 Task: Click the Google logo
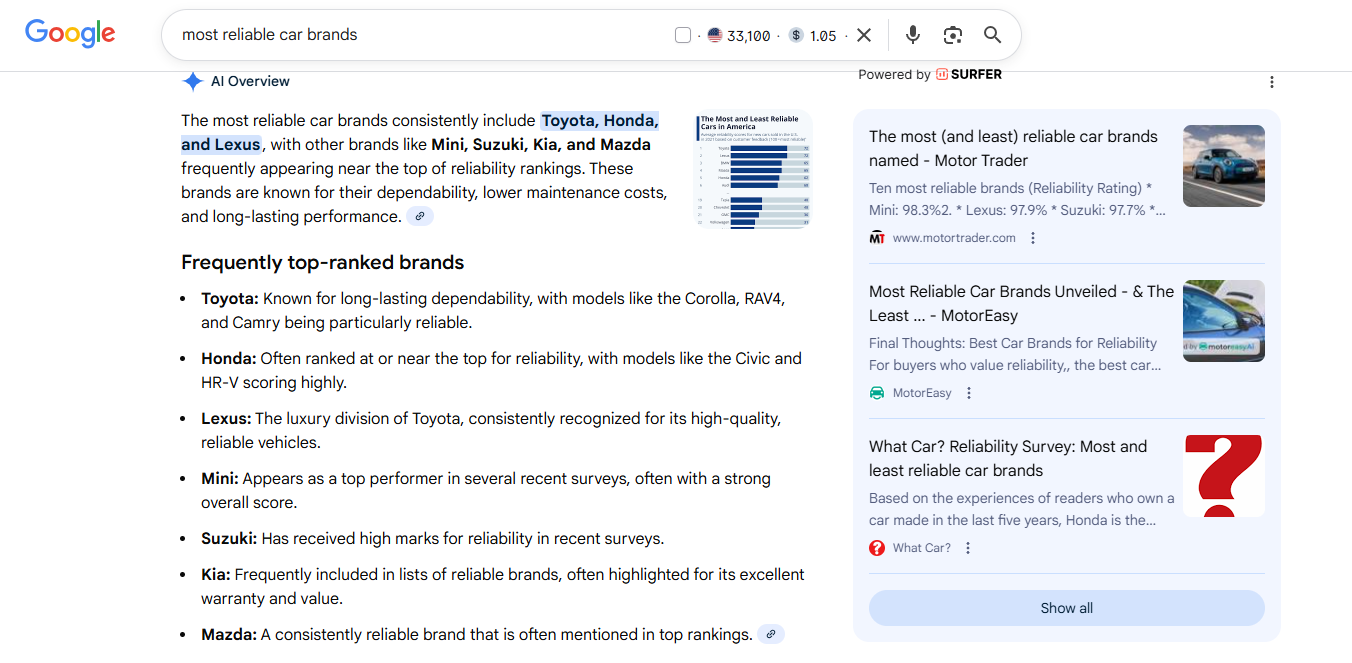click(70, 33)
